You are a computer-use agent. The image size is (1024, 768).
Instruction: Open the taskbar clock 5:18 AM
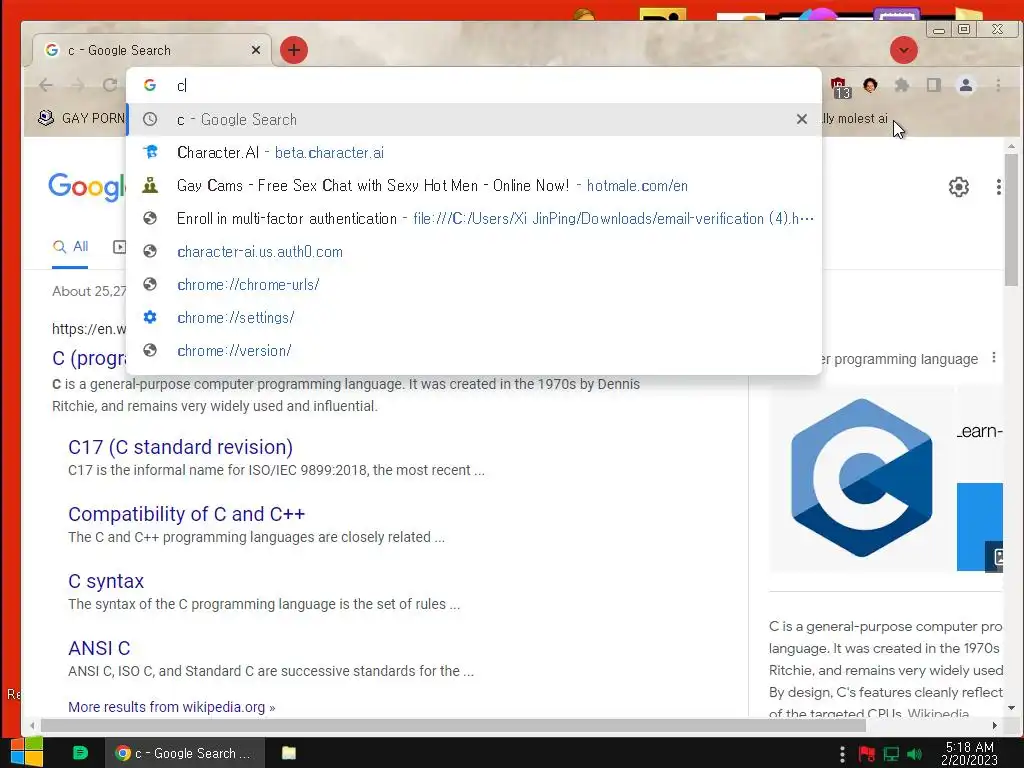tap(969, 754)
